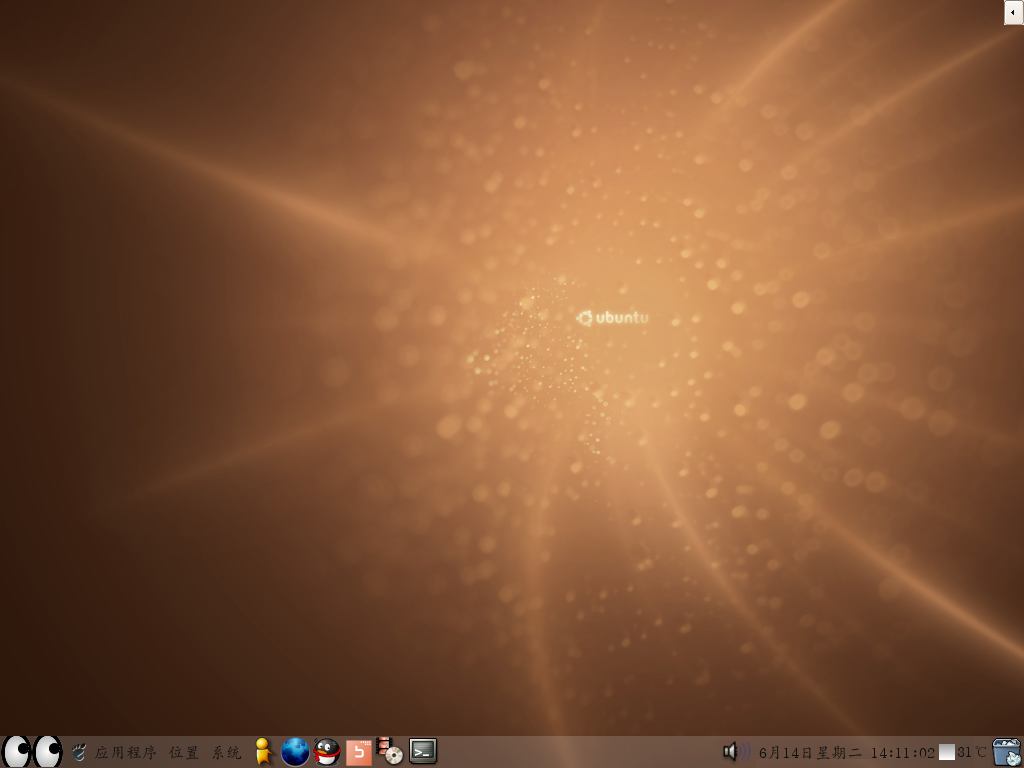1024x768 pixels.
Task: Click the GNOME foot logo icon
Action: [x=79, y=752]
